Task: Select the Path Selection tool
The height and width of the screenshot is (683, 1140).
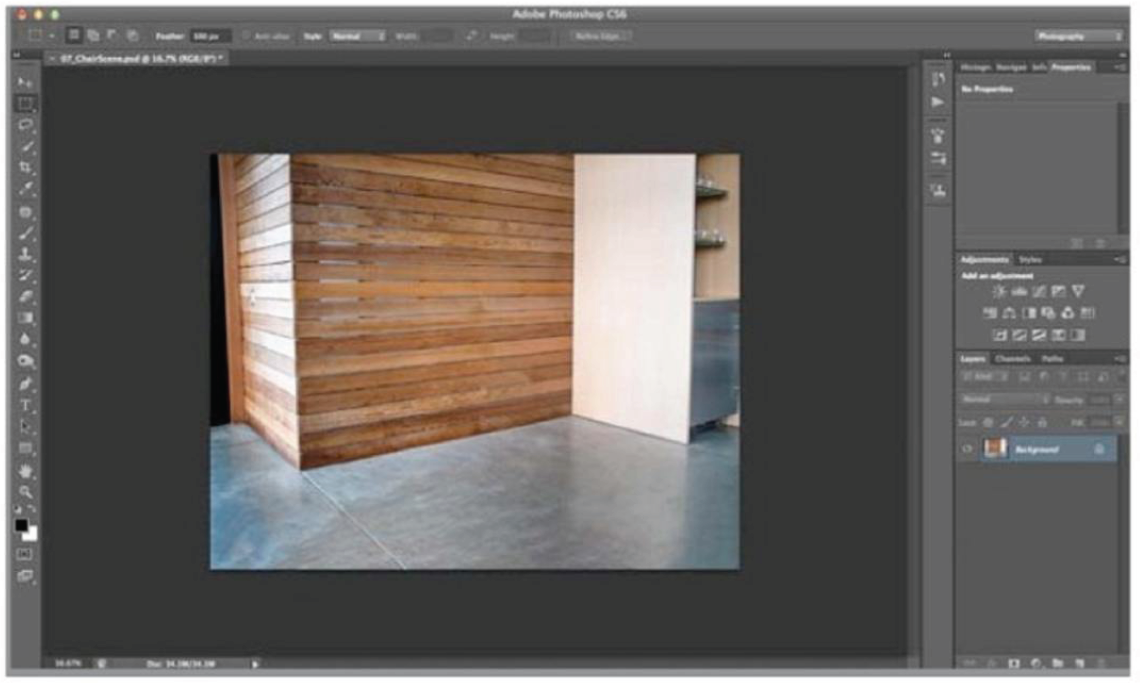Action: 25,427
